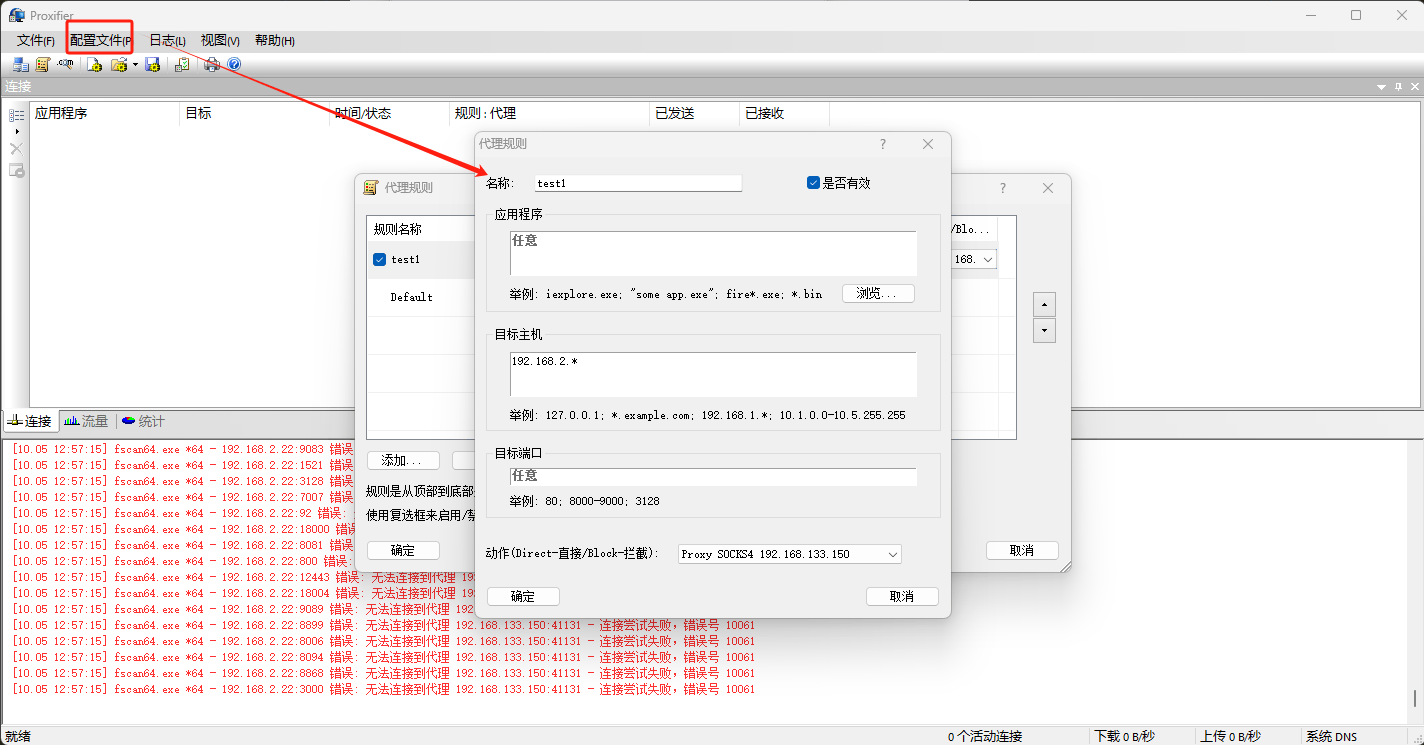Screen dimensions: 1424x745
Task: Click the Proxifier app icon in title bar
Action: tap(17, 14)
